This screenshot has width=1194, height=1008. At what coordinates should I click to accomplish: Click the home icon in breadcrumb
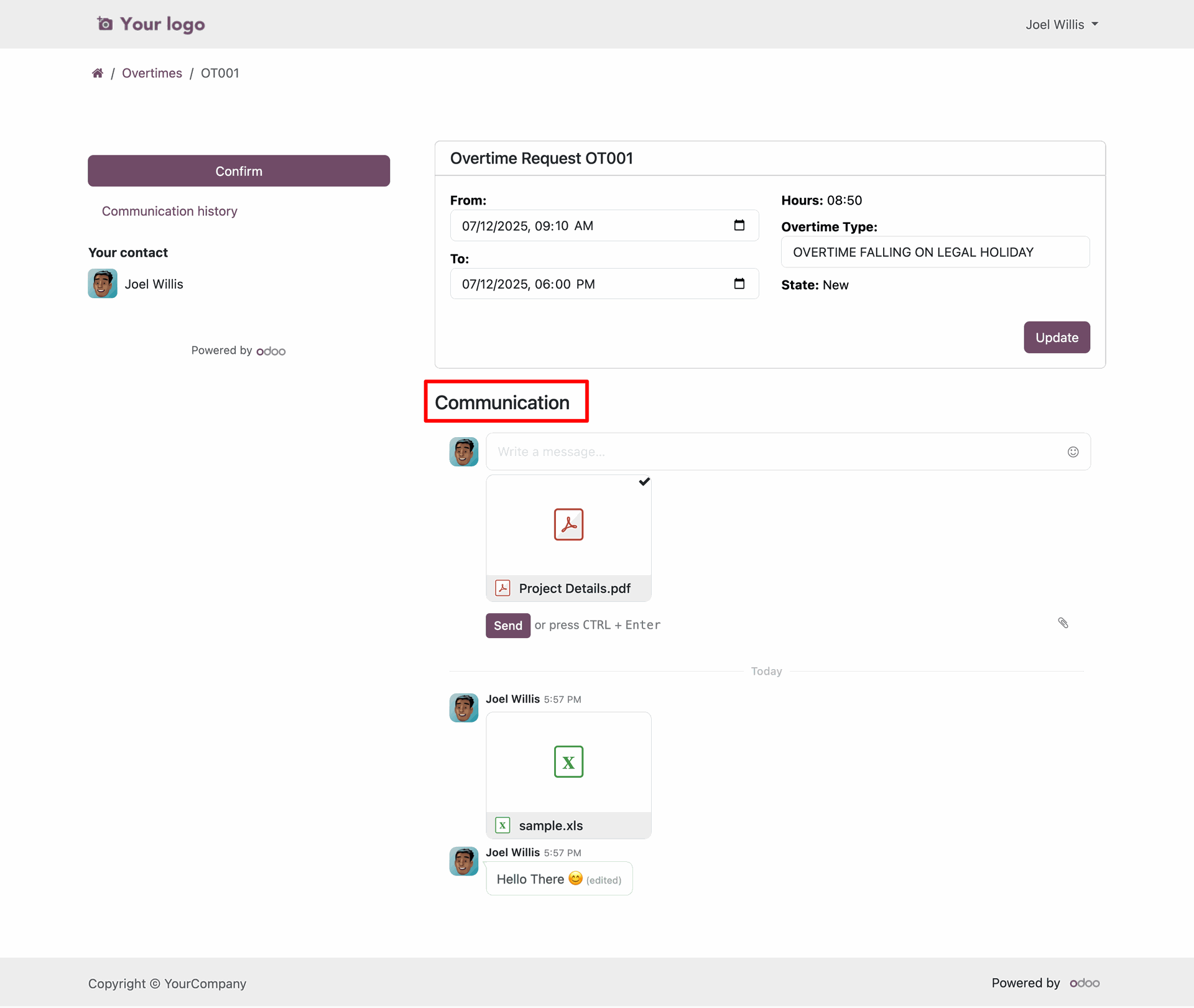click(x=97, y=73)
